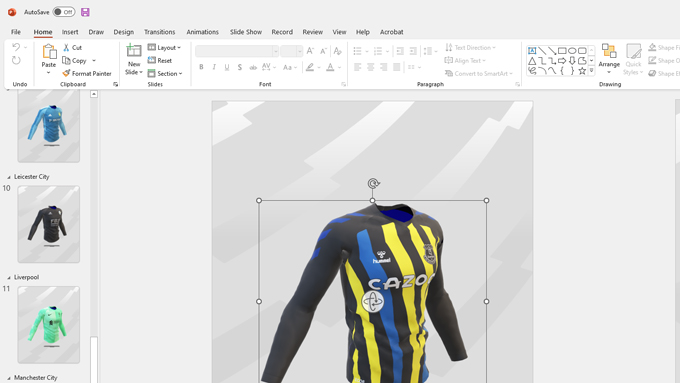The image size is (680, 383).
Task: Click the Undo arrow icon
Action: 16,47
